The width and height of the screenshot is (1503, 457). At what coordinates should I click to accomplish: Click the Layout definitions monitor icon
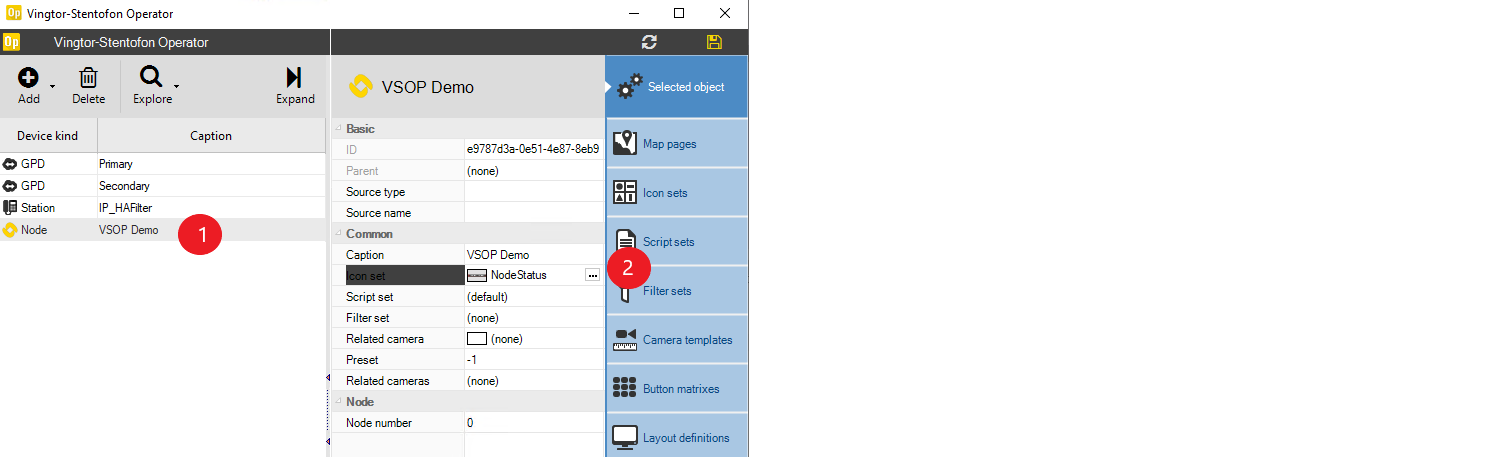click(625, 437)
